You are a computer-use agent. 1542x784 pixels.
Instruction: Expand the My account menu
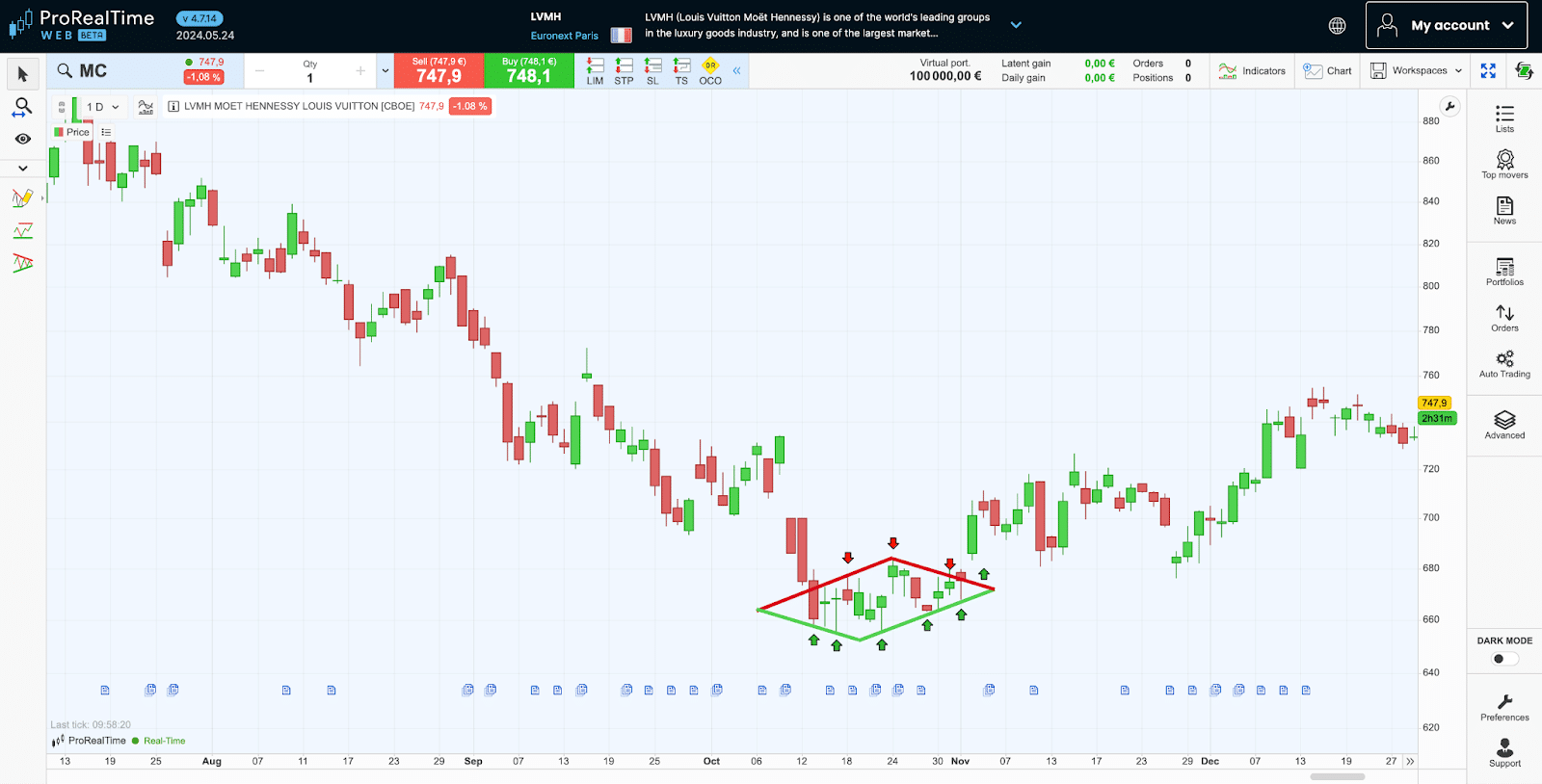pyautogui.click(x=1446, y=26)
